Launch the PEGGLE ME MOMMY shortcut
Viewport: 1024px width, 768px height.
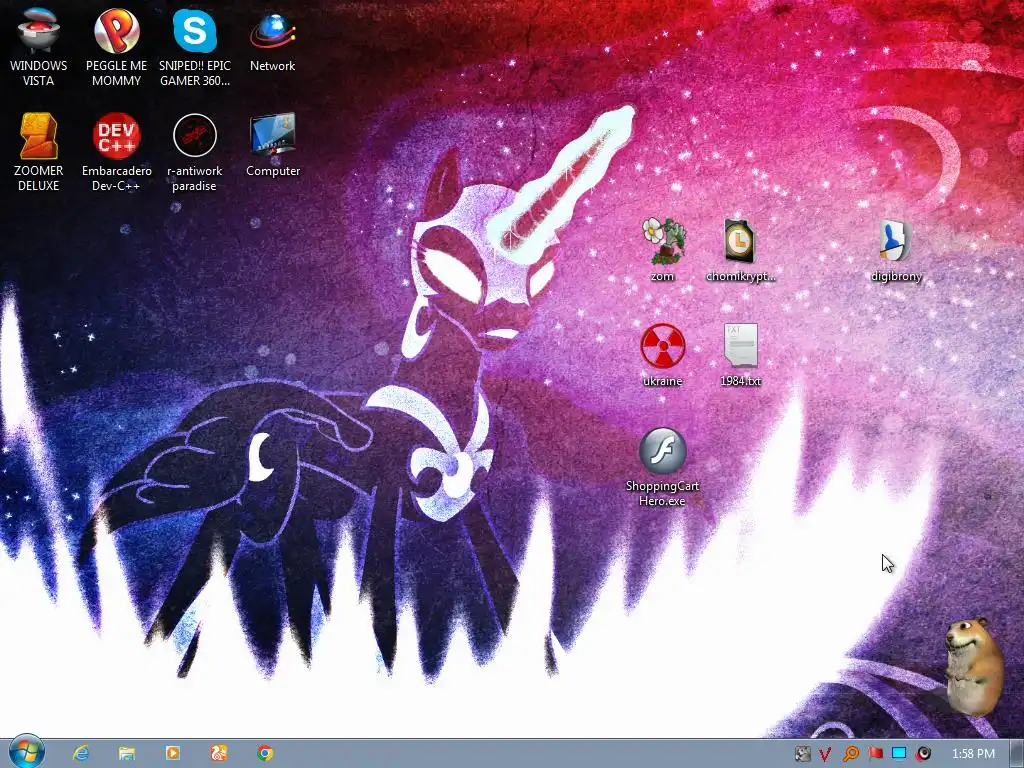tap(116, 47)
